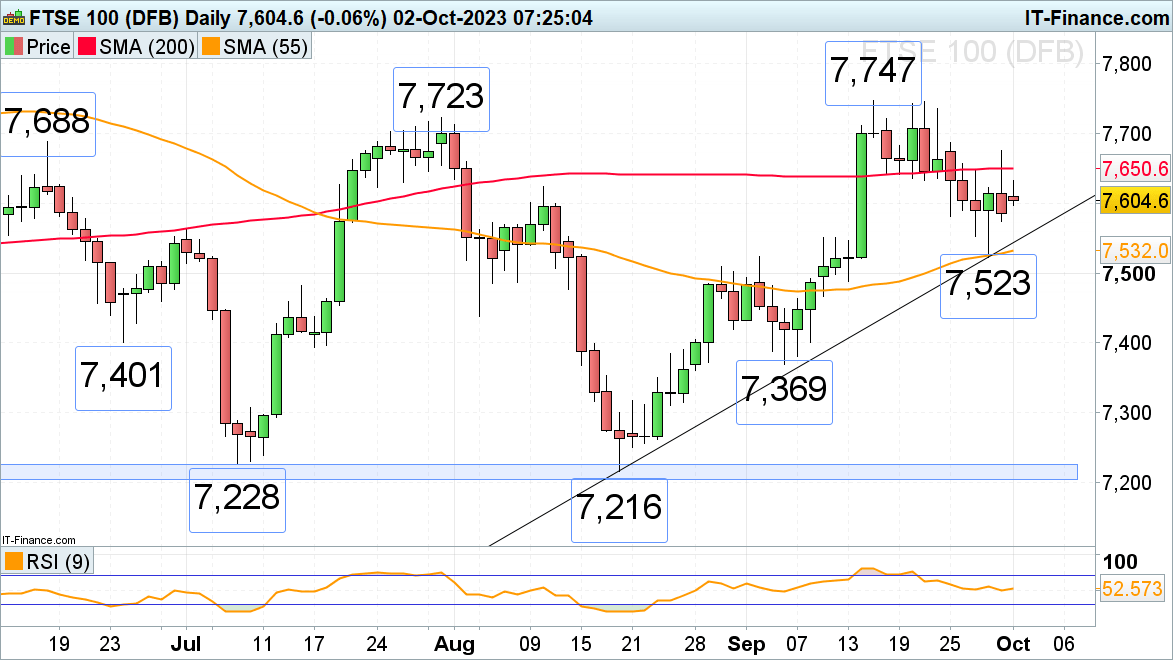This screenshot has width=1173, height=660.
Task: Select the SMA (200) legend label
Action: [147, 46]
